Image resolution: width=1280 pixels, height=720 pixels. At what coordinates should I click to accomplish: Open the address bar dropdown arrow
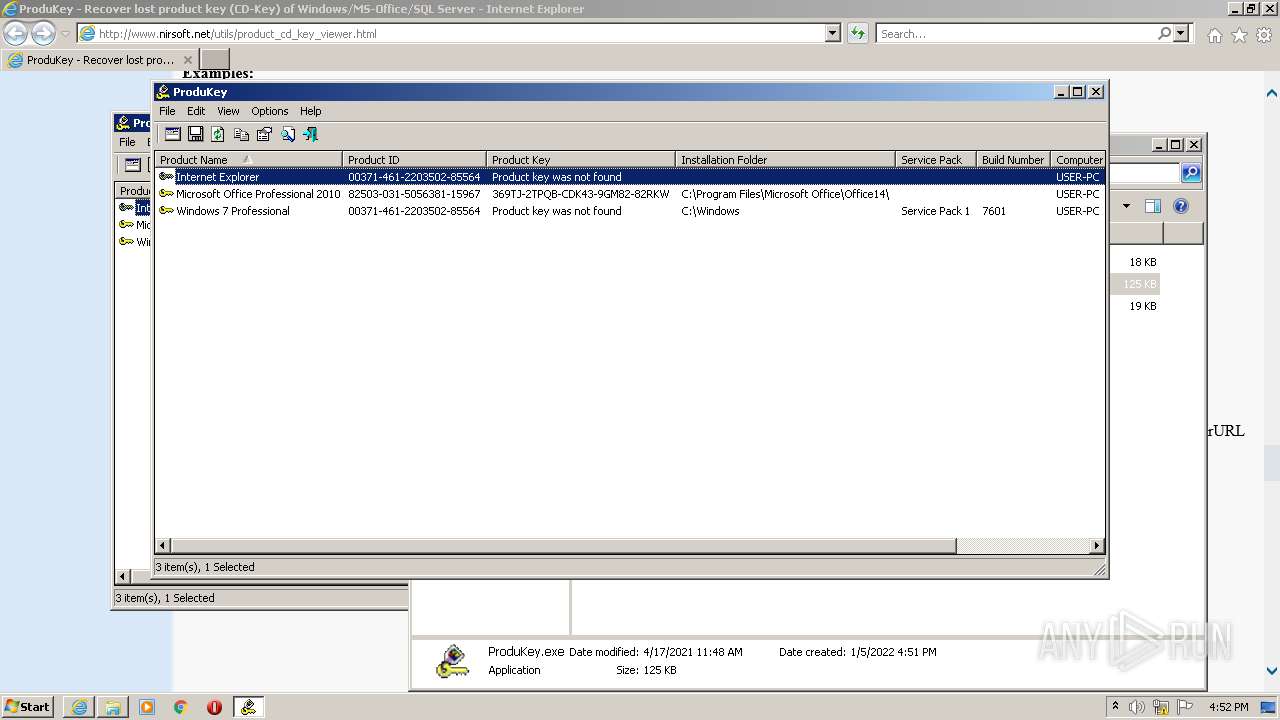pos(833,33)
